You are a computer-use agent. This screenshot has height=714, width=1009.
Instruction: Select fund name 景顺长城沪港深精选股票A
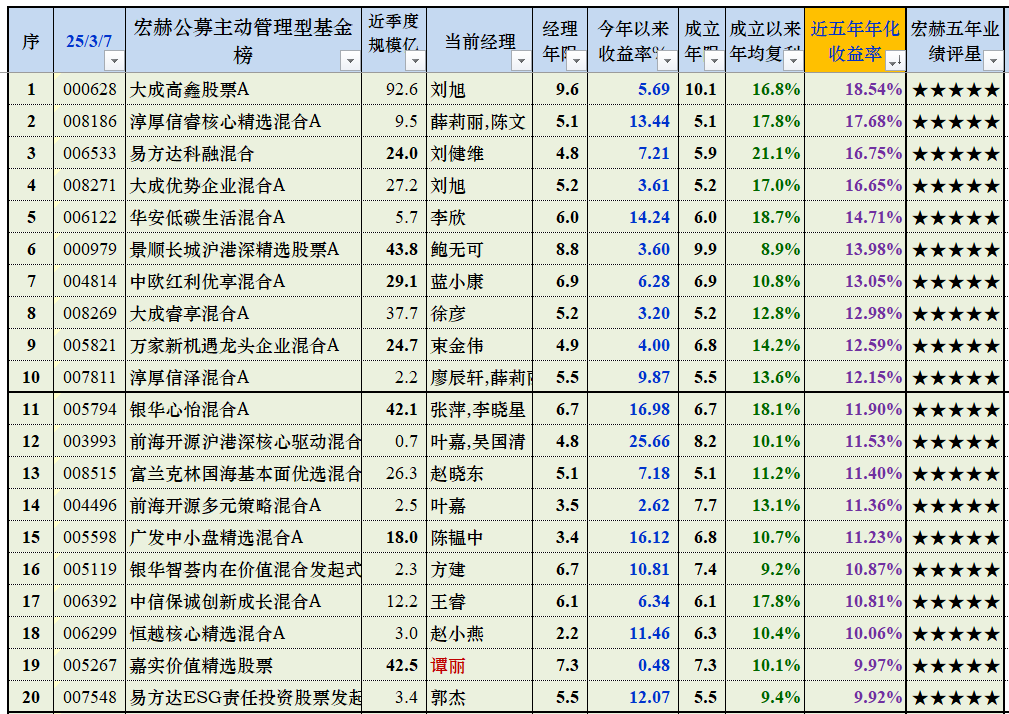[x=234, y=250]
